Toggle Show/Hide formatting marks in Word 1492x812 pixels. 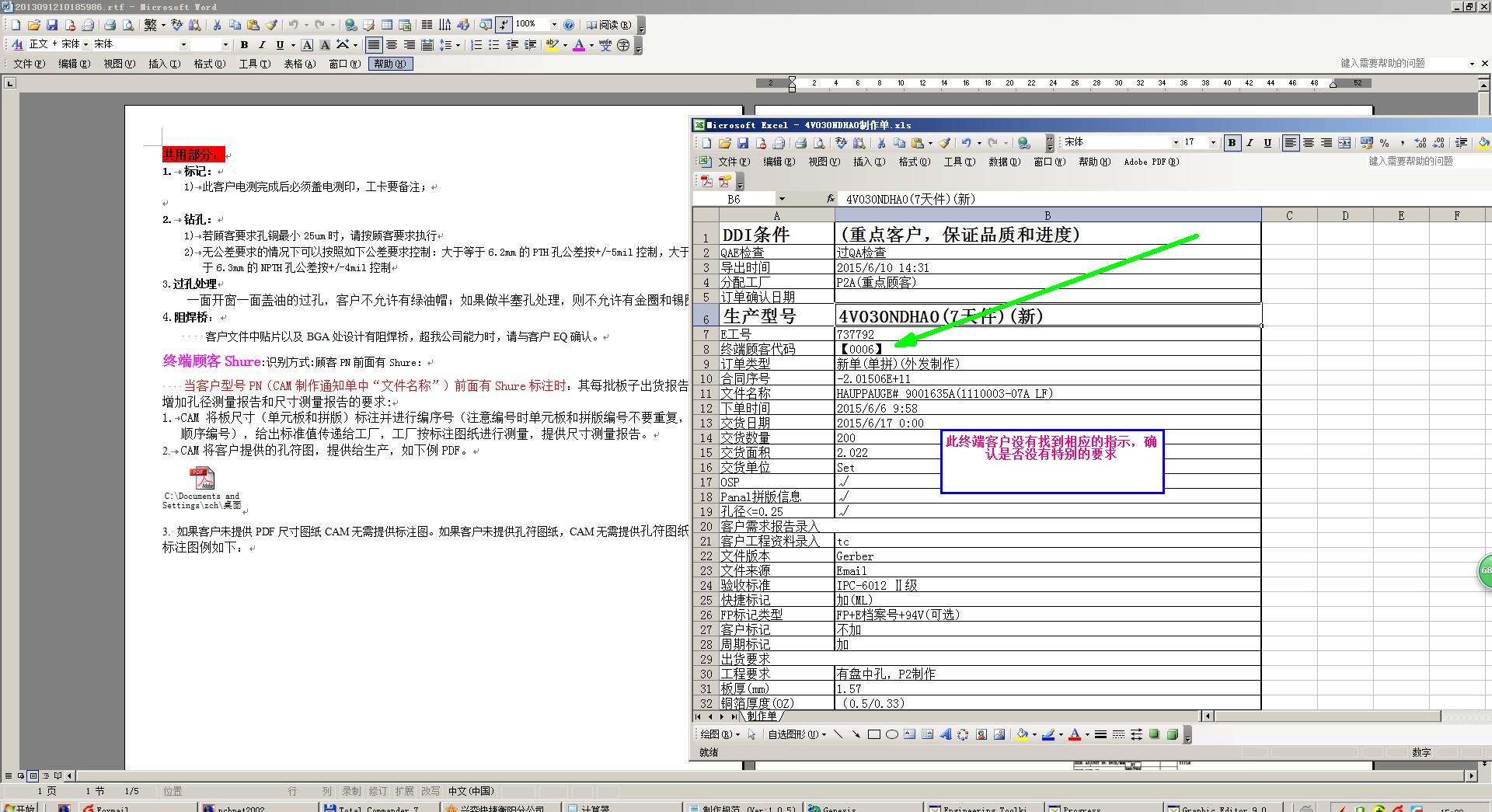pyautogui.click(x=504, y=25)
